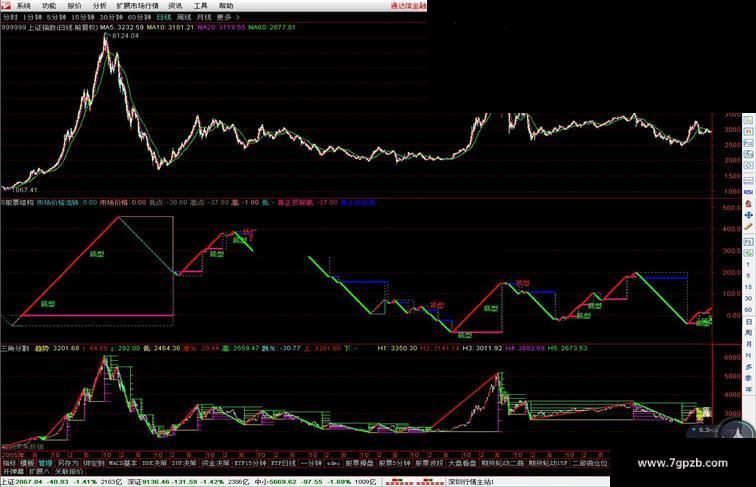Click the RSI indicator sidebar icon
This screenshot has height=487, width=756.
click(749, 192)
